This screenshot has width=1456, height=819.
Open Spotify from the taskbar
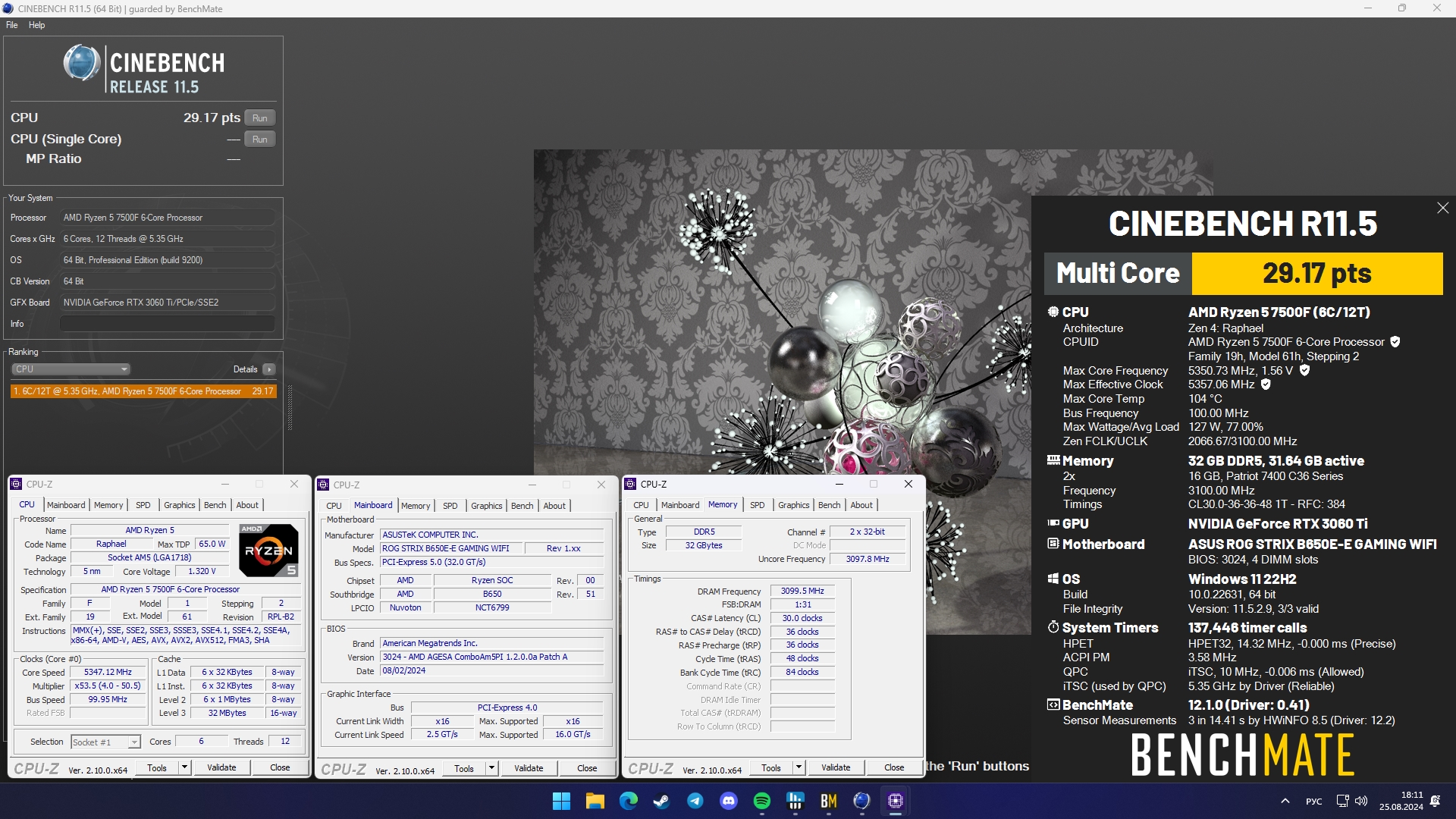point(762,801)
